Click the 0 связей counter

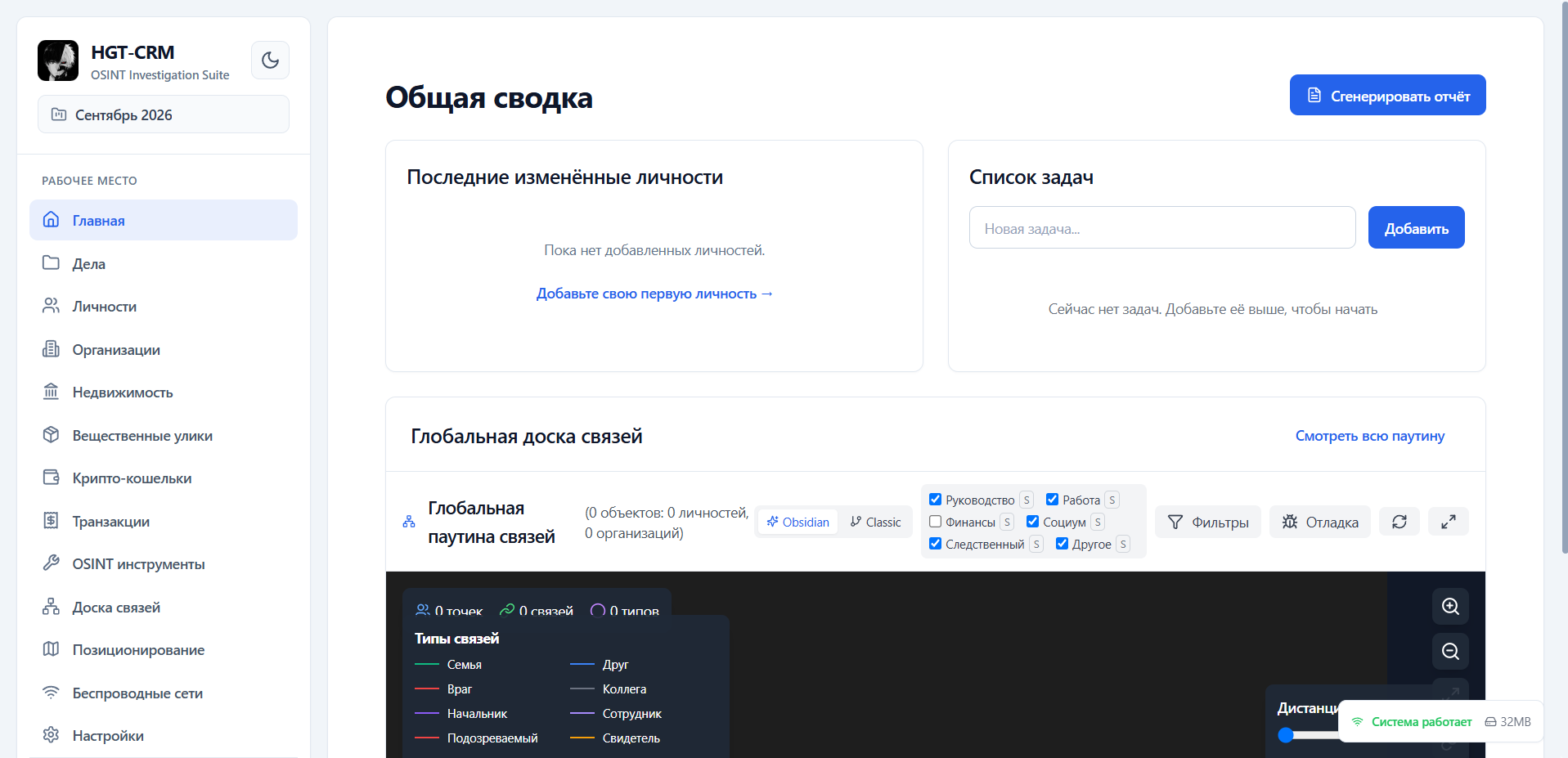click(537, 610)
